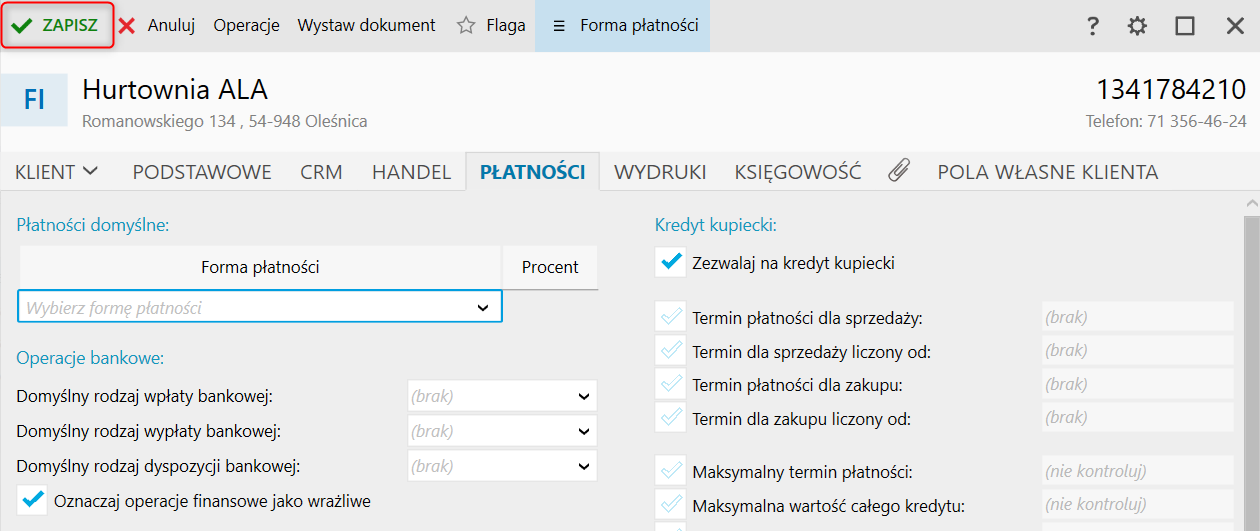Expand Wybierz formę płatności dropdown
The image size is (1260, 531).
click(x=484, y=308)
